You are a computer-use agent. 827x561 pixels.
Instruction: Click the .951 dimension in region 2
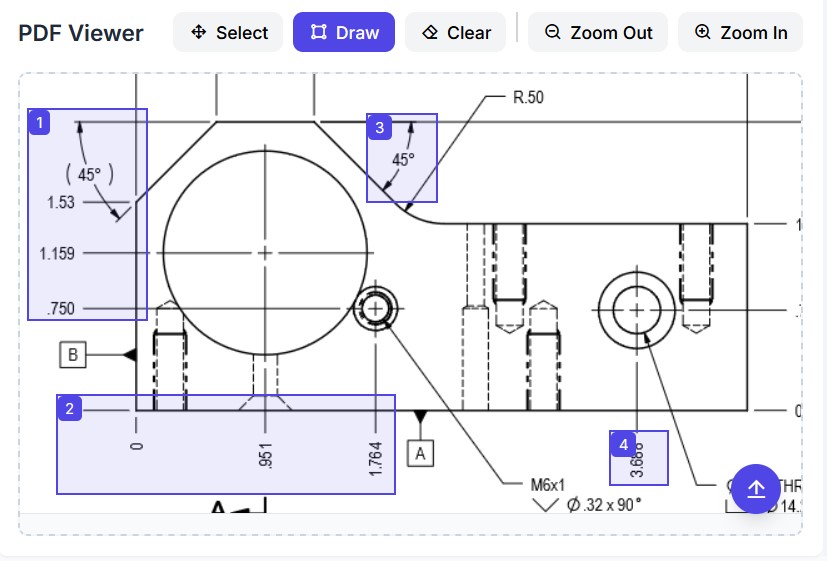(x=266, y=455)
